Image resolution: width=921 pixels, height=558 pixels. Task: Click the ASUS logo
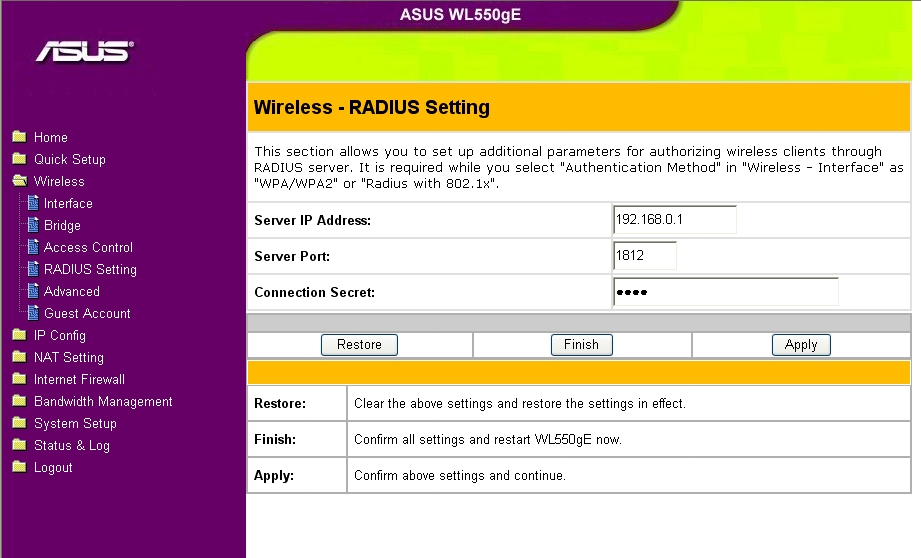coord(85,51)
